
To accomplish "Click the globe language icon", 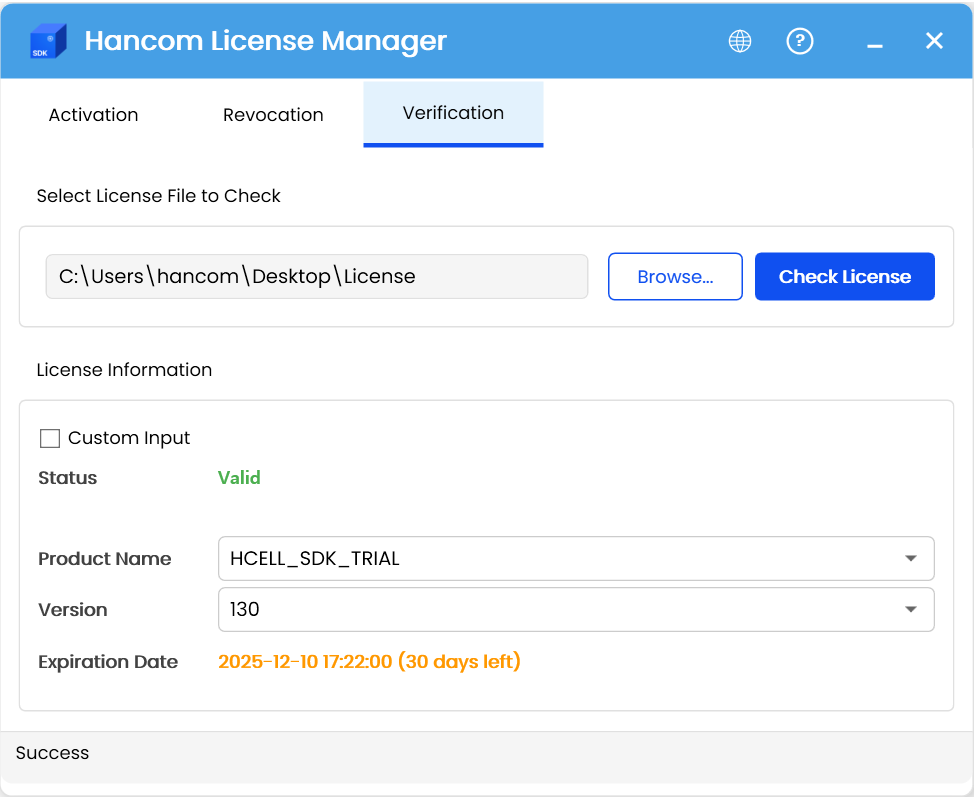I will pyautogui.click(x=740, y=41).
